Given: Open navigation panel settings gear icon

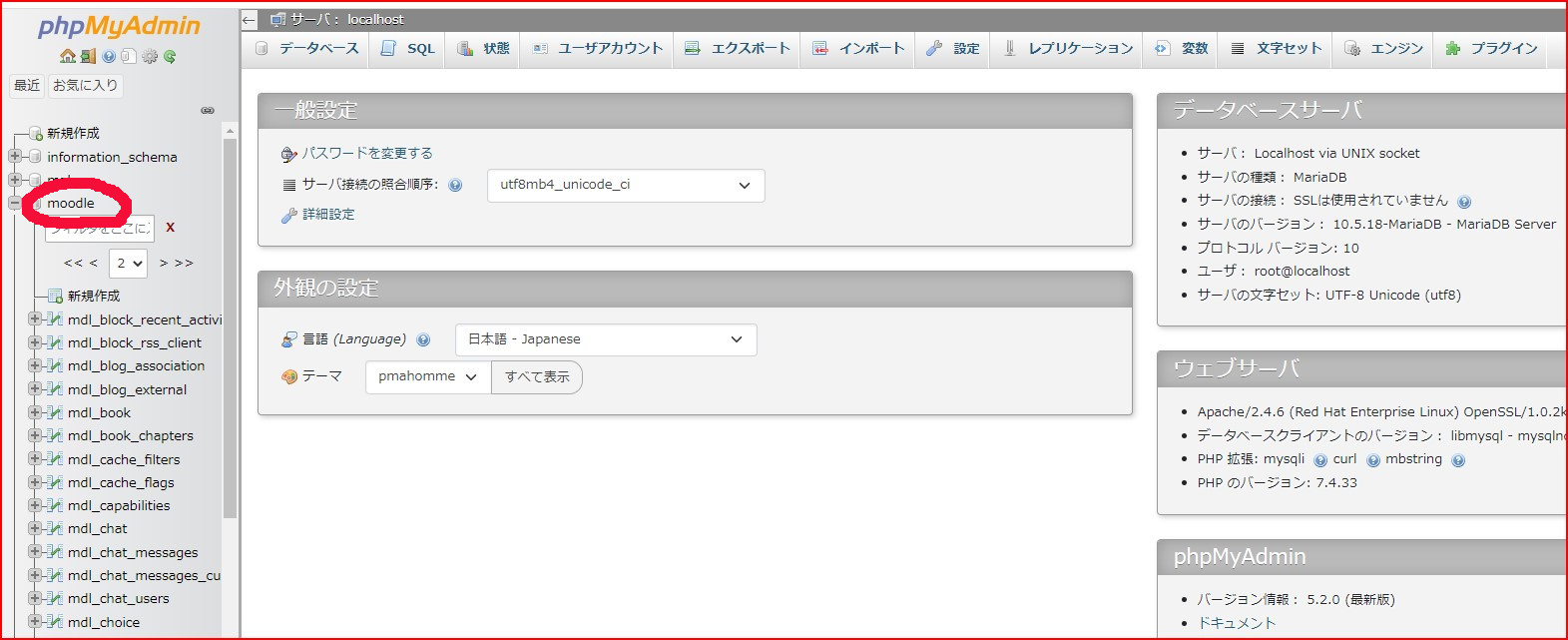Looking at the screenshot, I should click(150, 57).
